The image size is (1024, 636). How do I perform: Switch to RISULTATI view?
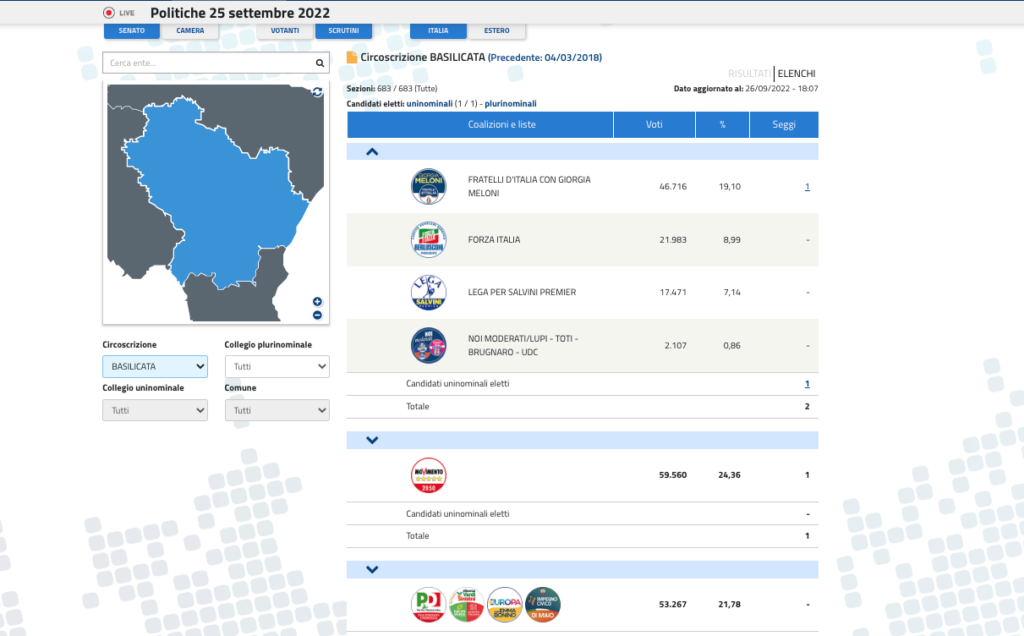coord(750,73)
